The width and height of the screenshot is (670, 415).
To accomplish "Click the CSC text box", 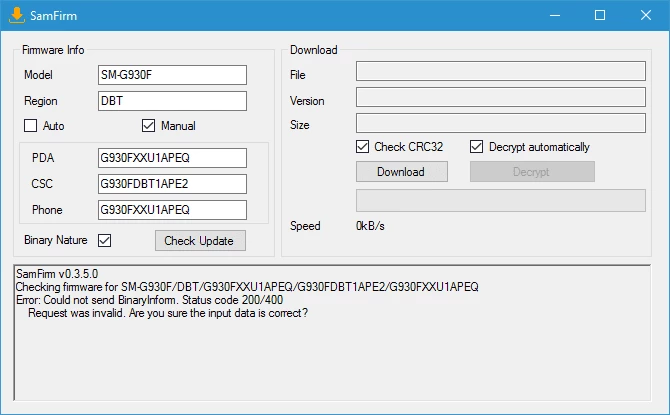I will (171, 184).
